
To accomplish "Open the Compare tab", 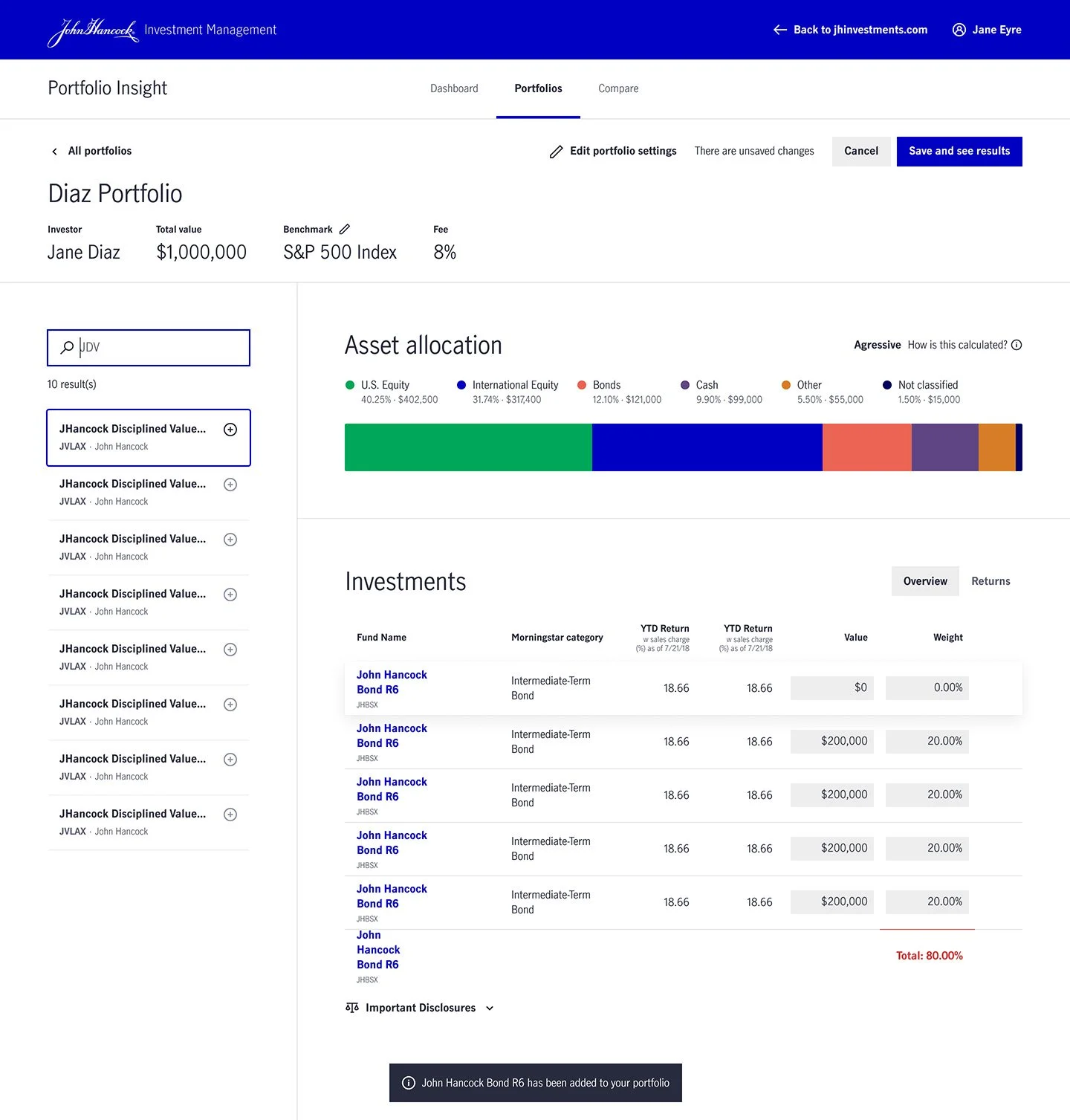I will (x=618, y=88).
